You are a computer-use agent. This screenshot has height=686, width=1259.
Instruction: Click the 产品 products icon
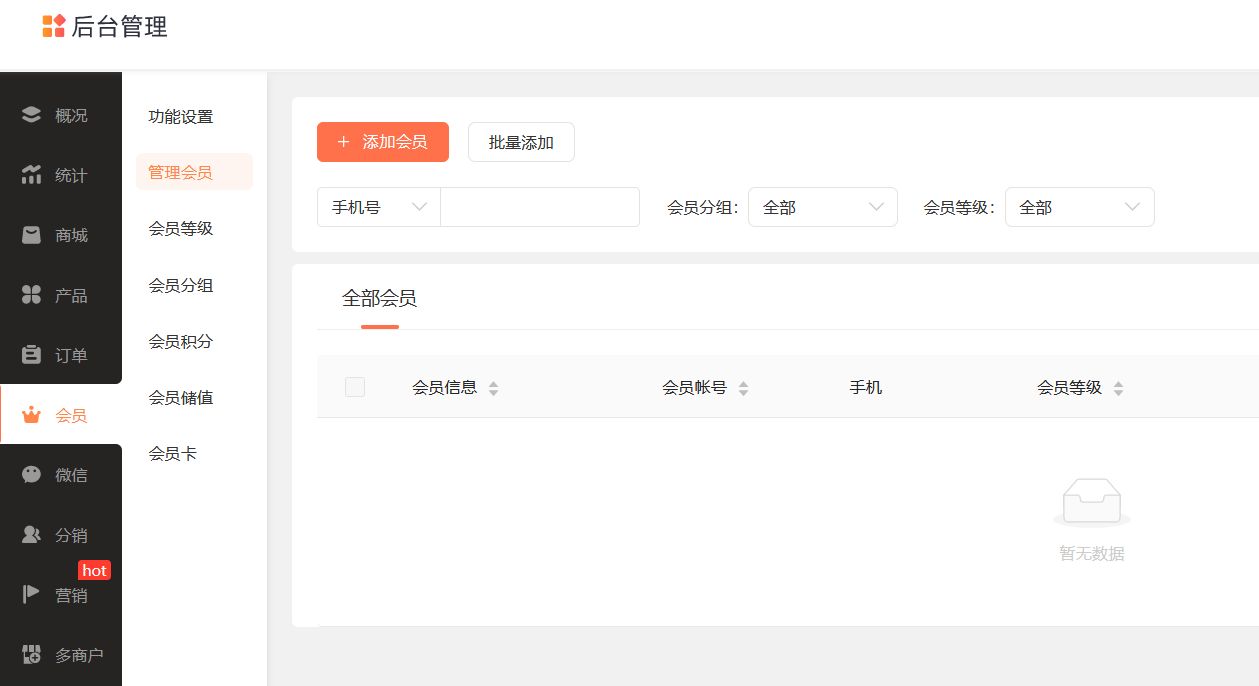click(61, 294)
